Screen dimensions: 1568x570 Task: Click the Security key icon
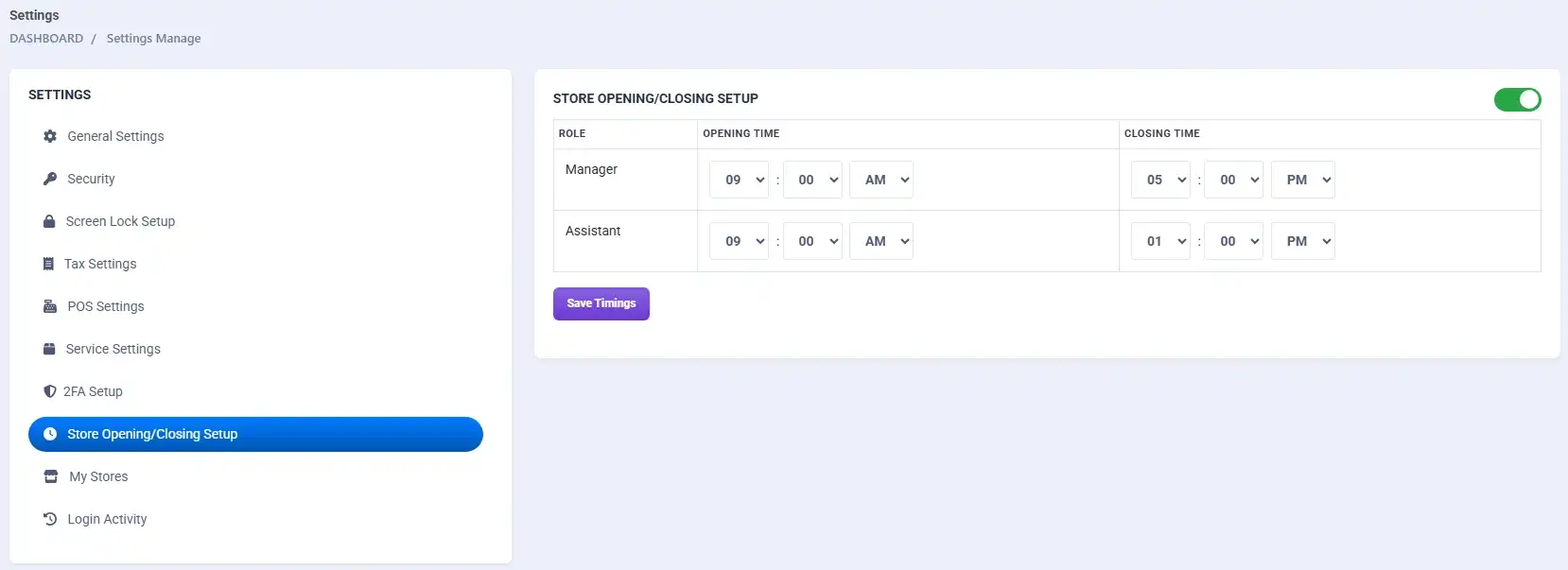pyautogui.click(x=50, y=179)
